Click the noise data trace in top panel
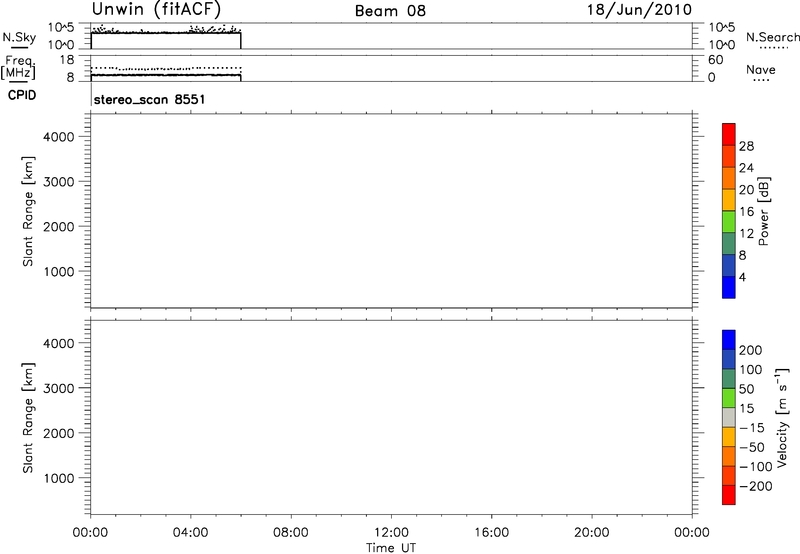 click(x=166, y=32)
